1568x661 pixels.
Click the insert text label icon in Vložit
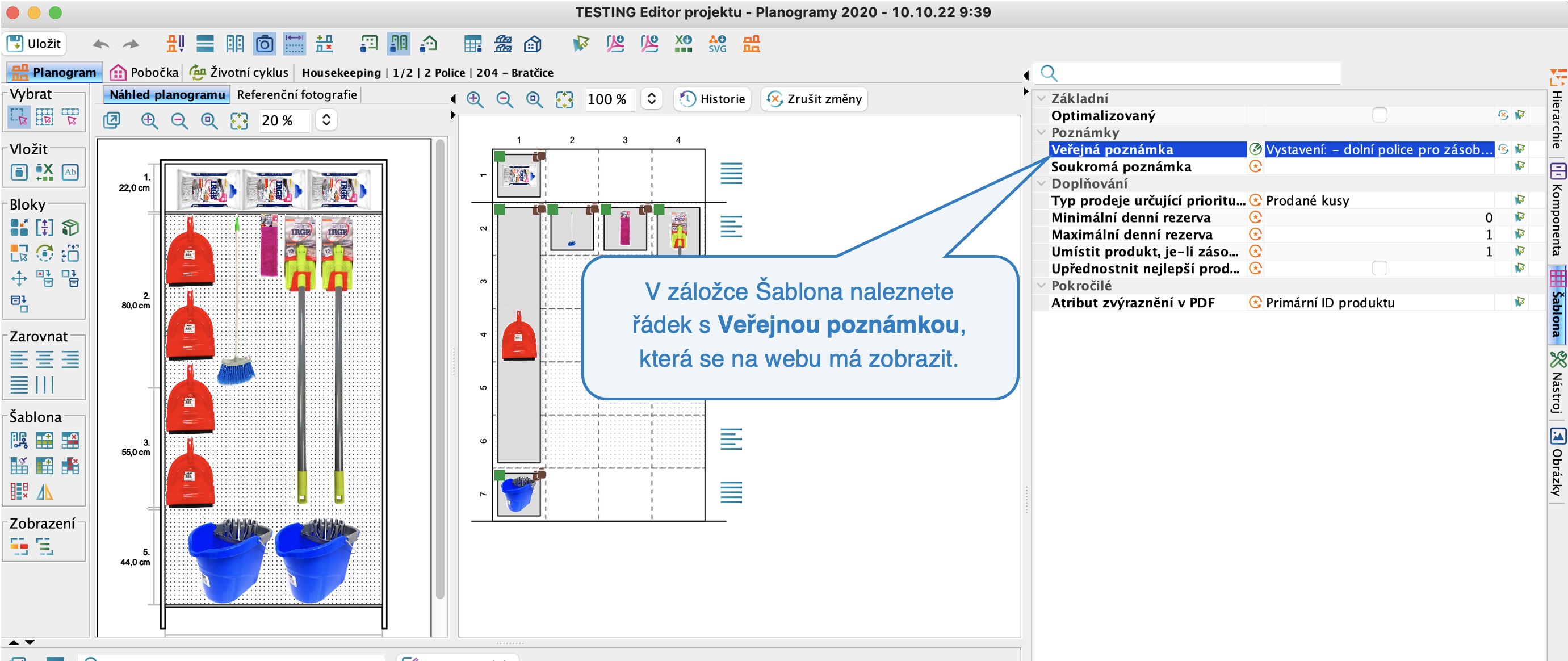(70, 172)
